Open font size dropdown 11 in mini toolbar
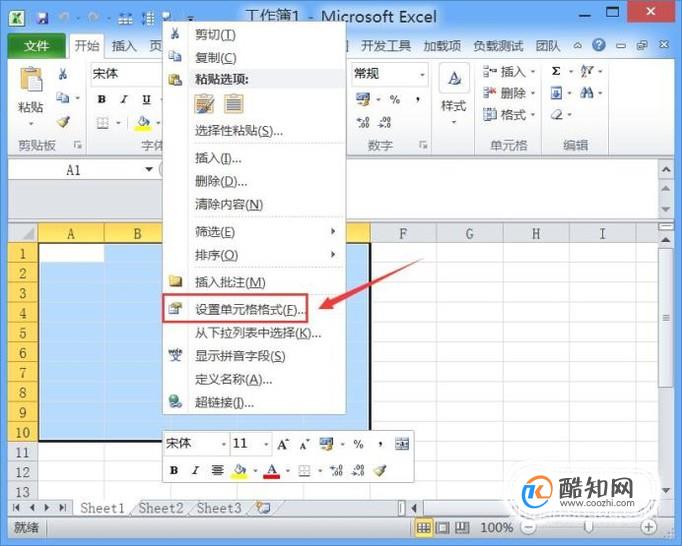 coord(266,444)
